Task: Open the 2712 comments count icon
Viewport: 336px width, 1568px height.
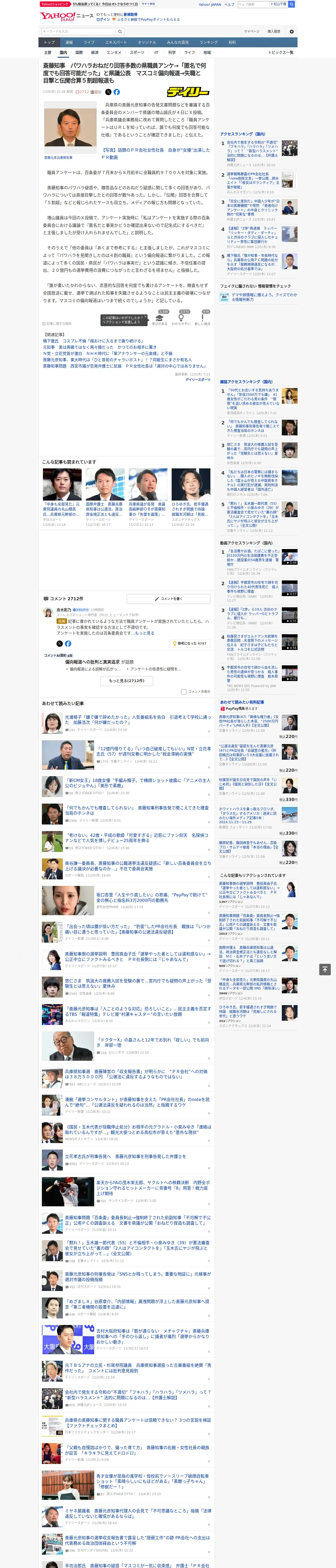Action: point(82,92)
